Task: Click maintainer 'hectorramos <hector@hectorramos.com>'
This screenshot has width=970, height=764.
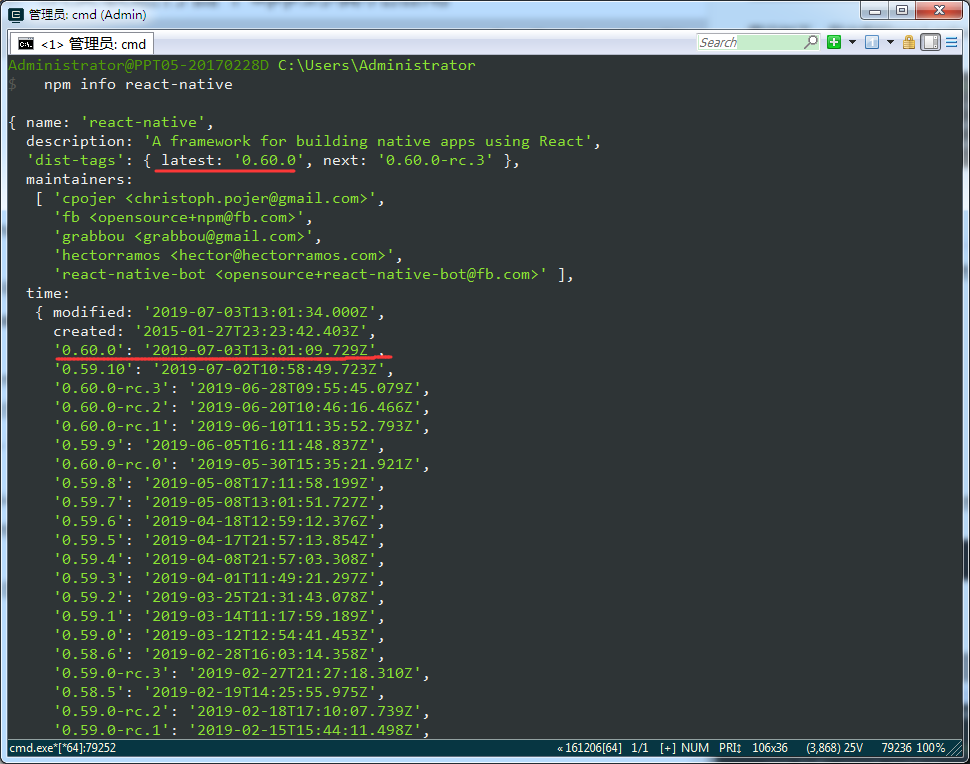Action: 224,255
